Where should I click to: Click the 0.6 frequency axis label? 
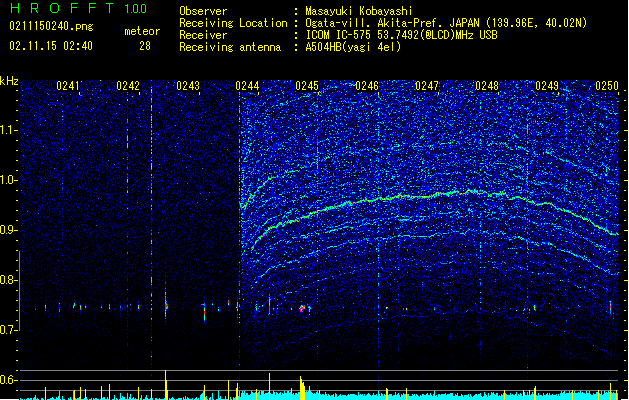[9, 380]
